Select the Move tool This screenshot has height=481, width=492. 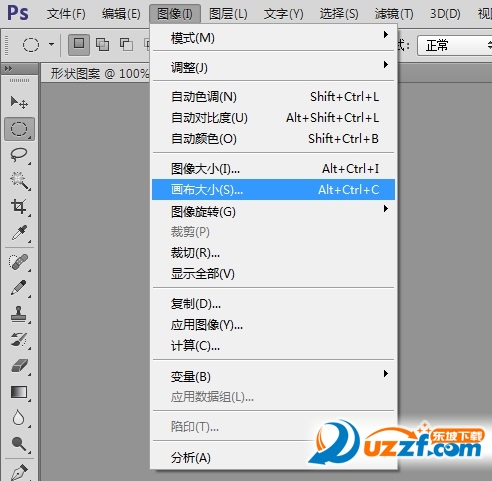click(19, 102)
